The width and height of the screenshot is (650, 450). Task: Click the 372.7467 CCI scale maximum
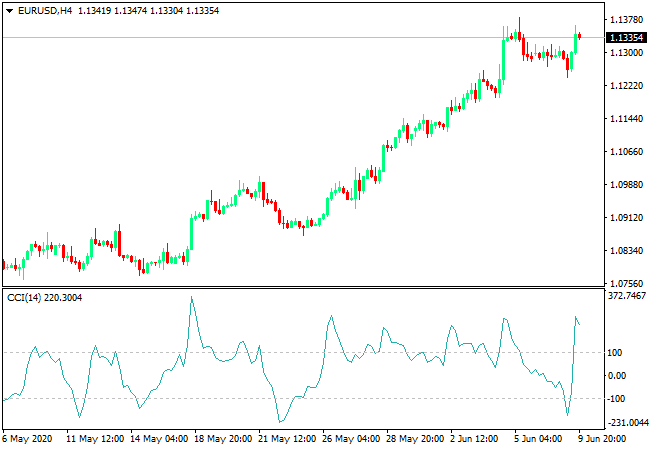tap(626, 296)
